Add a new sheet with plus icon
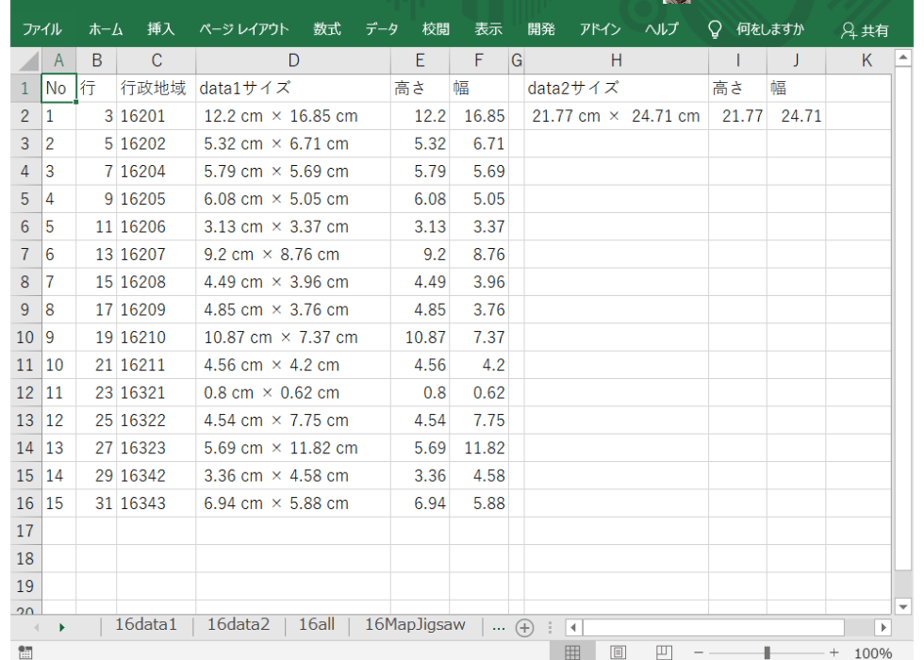Viewport: 924px width, 660px height. point(524,628)
